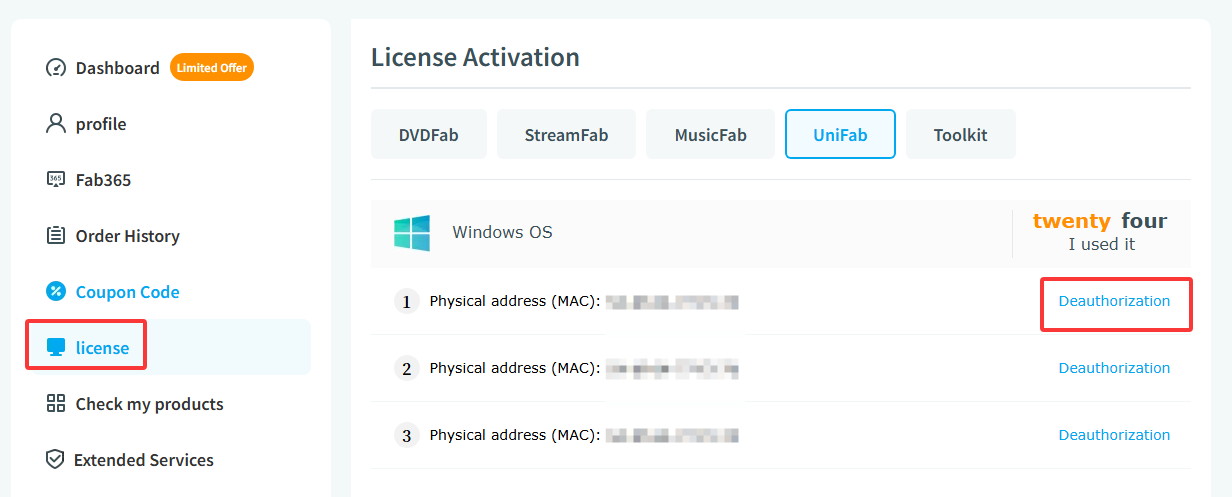Go to the profile page
The width and height of the screenshot is (1232, 497).
click(x=101, y=124)
